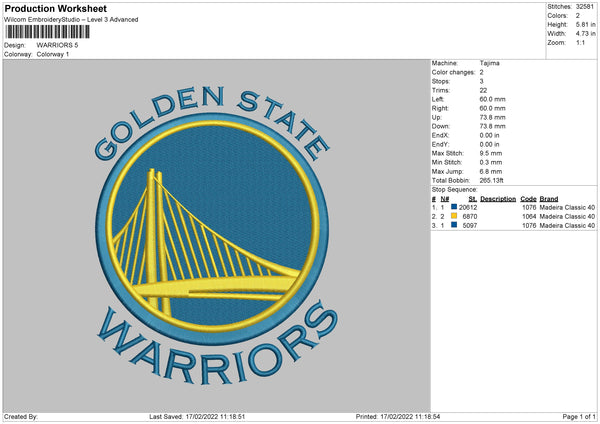600x424 pixels.
Task: Click the 'Last Saved: 17/02/2022 11:18:51' text
Action: click(197, 416)
